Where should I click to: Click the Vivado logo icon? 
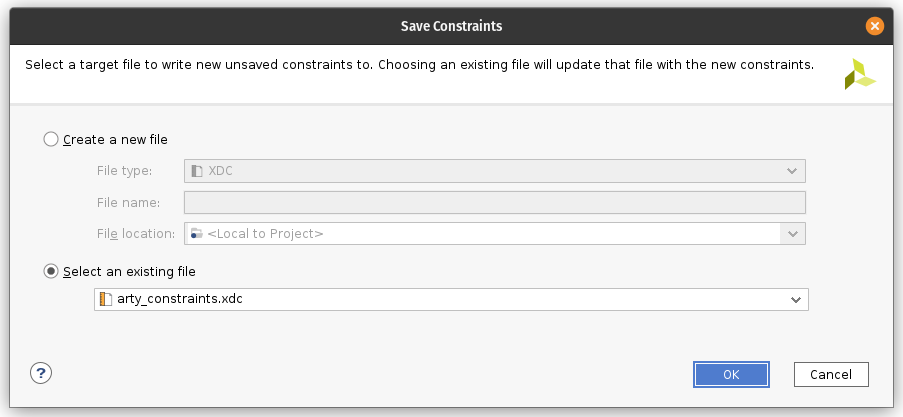[x=860, y=74]
